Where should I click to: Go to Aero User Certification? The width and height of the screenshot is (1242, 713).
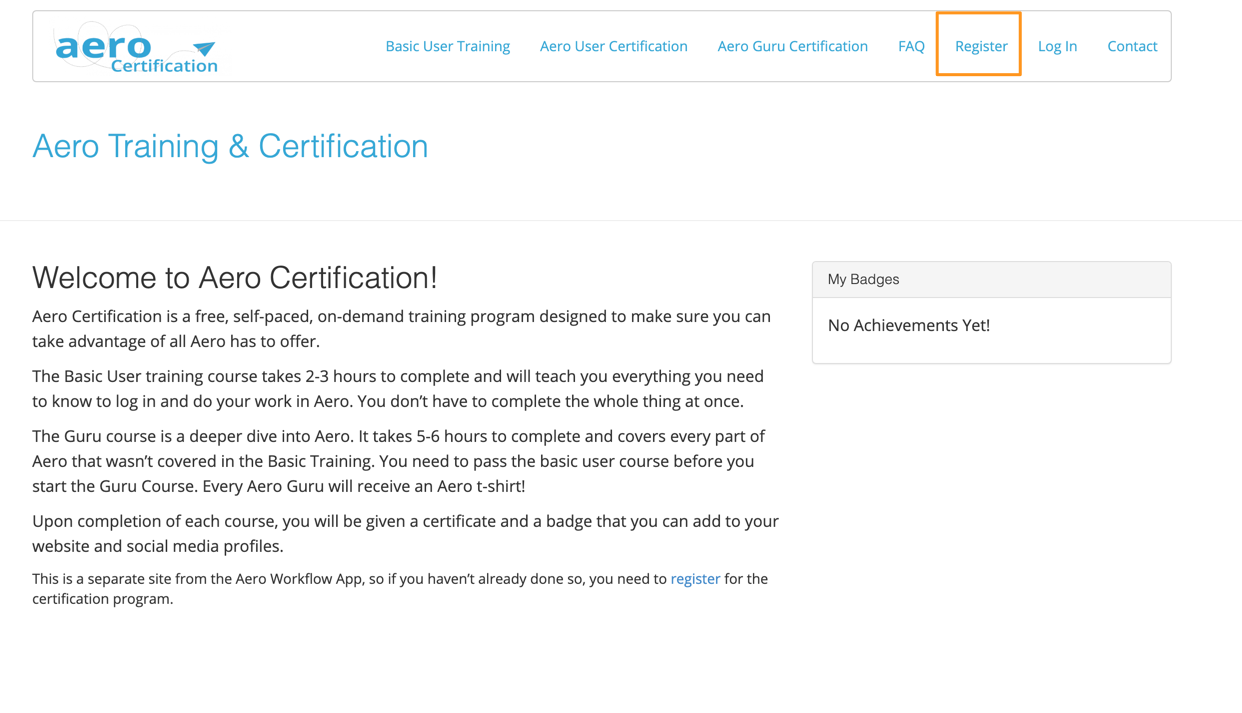pos(614,46)
